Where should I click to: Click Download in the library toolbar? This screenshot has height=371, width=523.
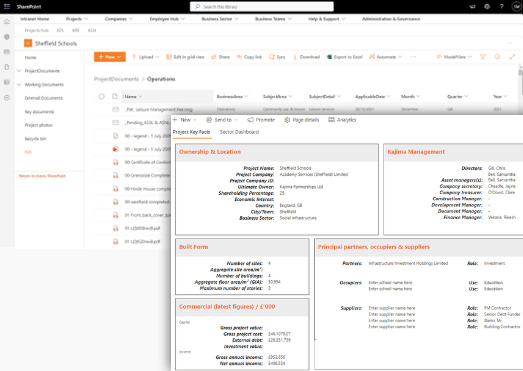click(x=307, y=57)
